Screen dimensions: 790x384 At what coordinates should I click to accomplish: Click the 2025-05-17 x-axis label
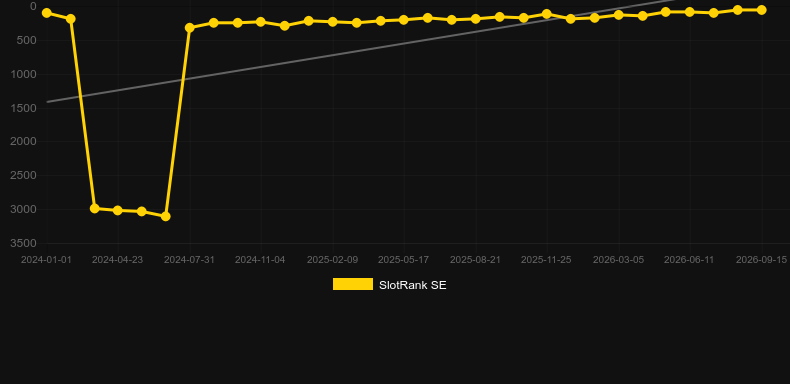pos(404,260)
